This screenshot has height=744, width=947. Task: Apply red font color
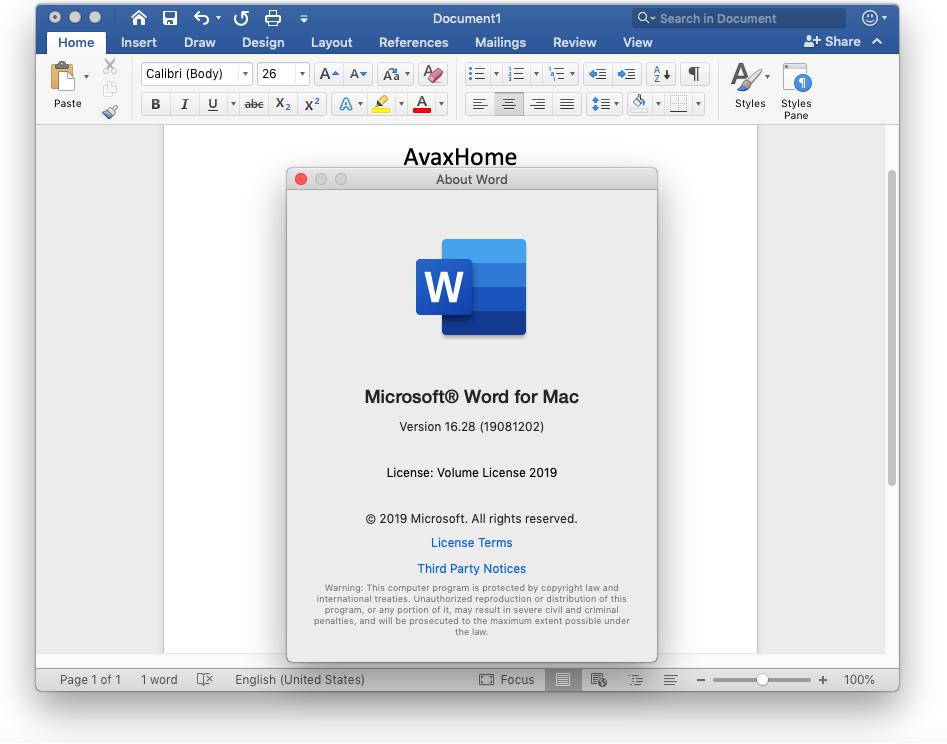tap(422, 104)
